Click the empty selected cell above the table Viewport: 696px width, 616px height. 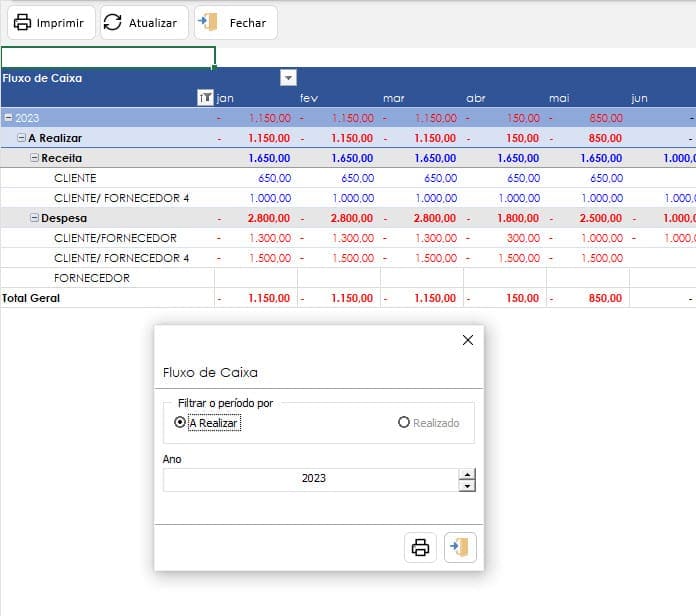coord(108,57)
